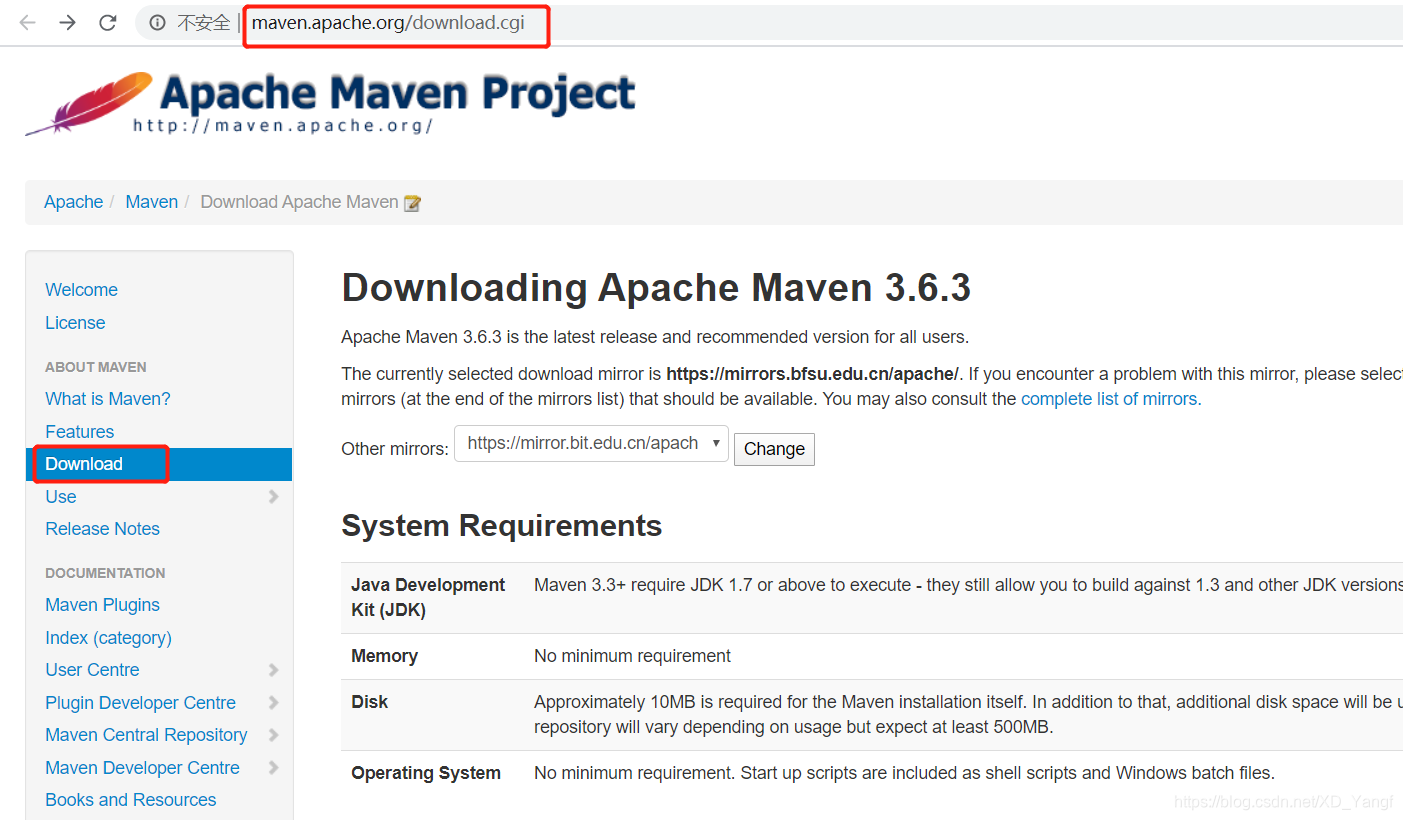
Task: Open the License sidebar link
Action: tap(75, 323)
